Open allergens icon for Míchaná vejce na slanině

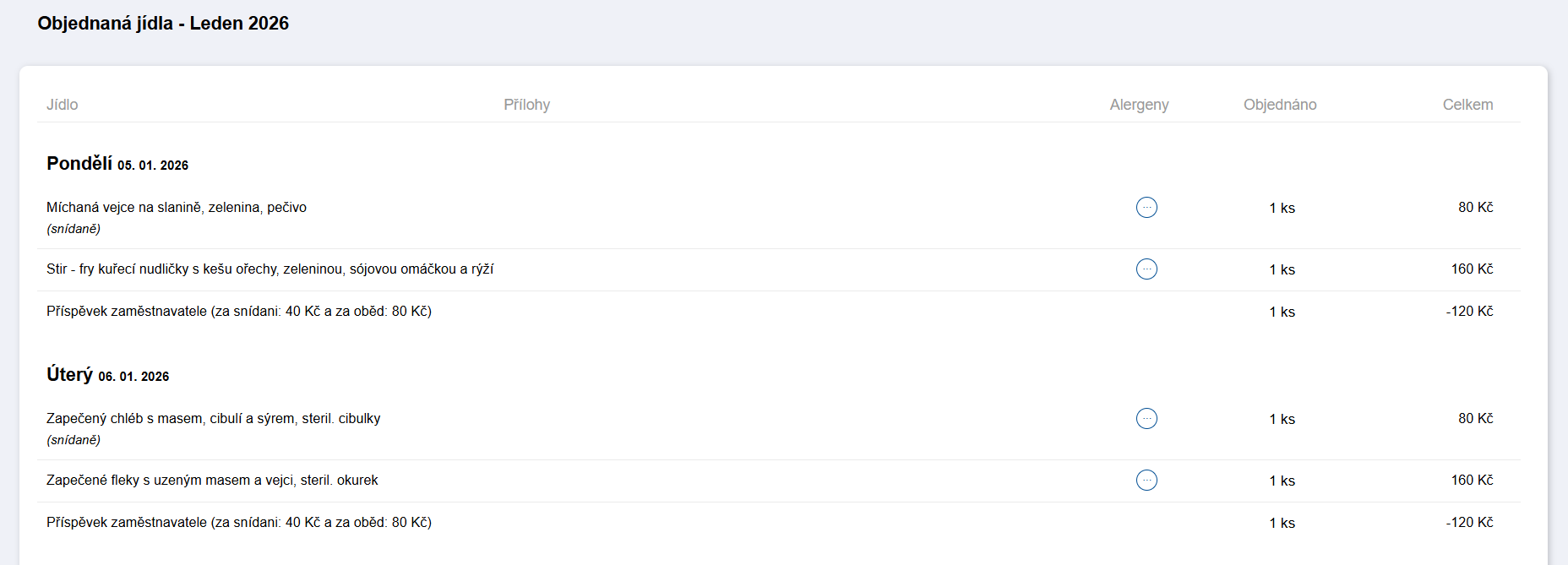[1146, 207]
